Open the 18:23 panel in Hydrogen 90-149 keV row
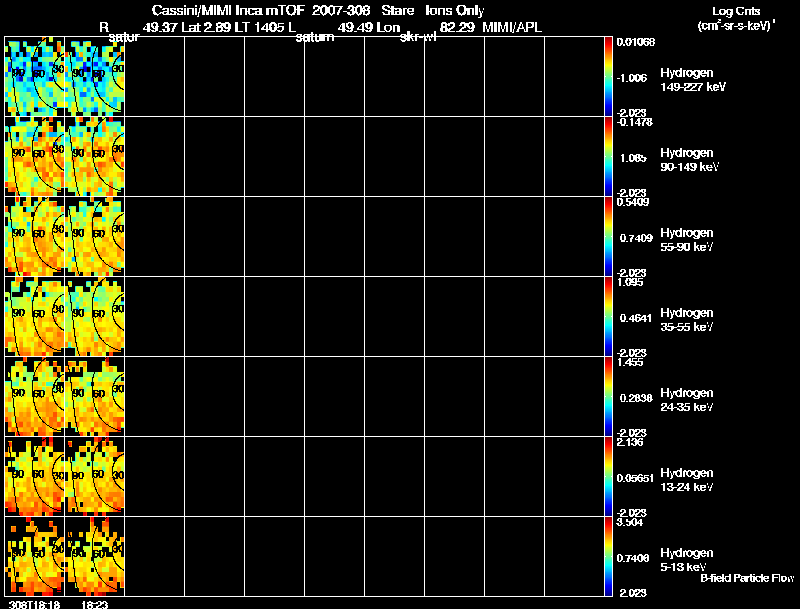 coord(95,157)
